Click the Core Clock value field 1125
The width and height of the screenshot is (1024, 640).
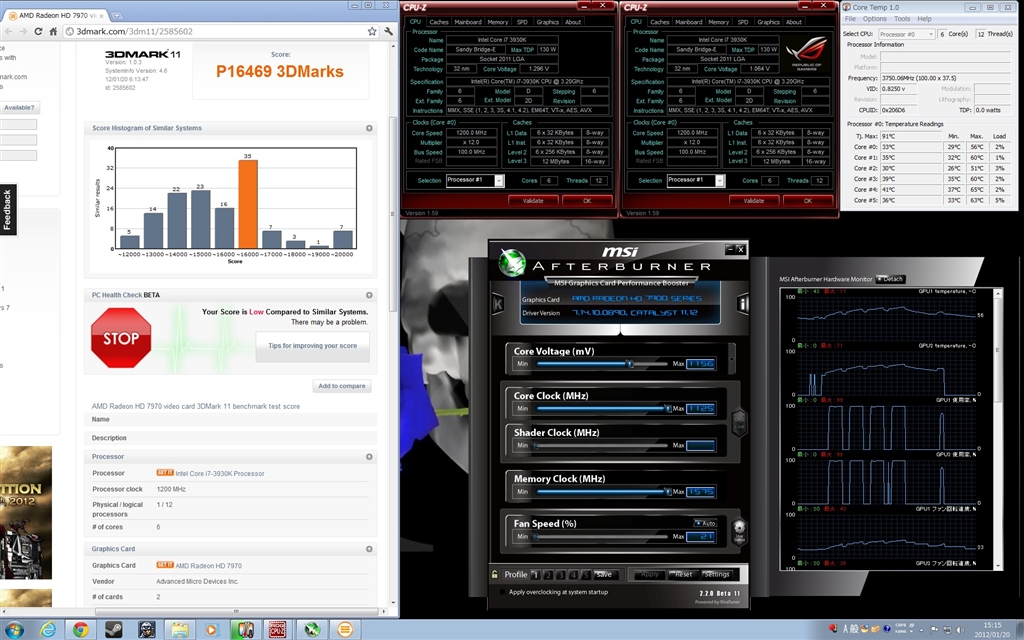point(700,409)
